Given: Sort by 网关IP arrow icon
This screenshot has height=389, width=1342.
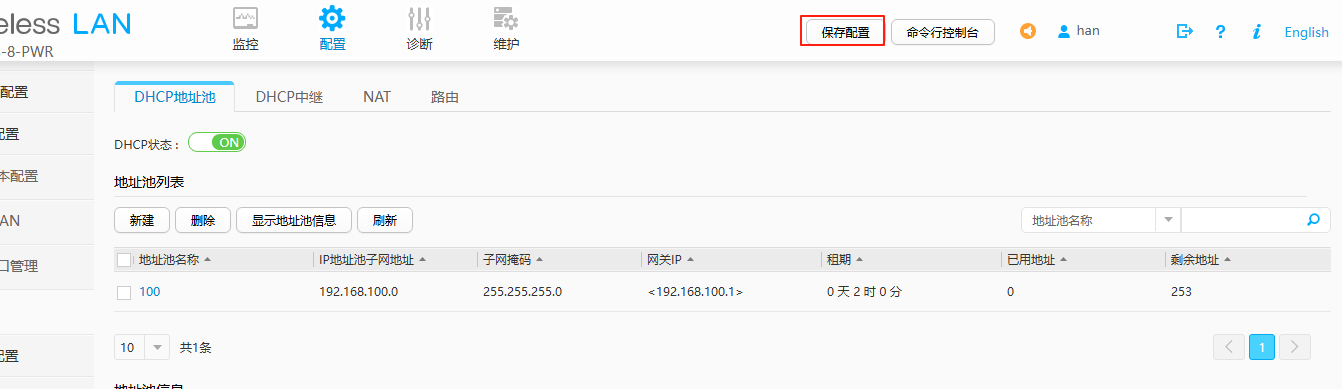Looking at the screenshot, I should pyautogui.click(x=690, y=260).
